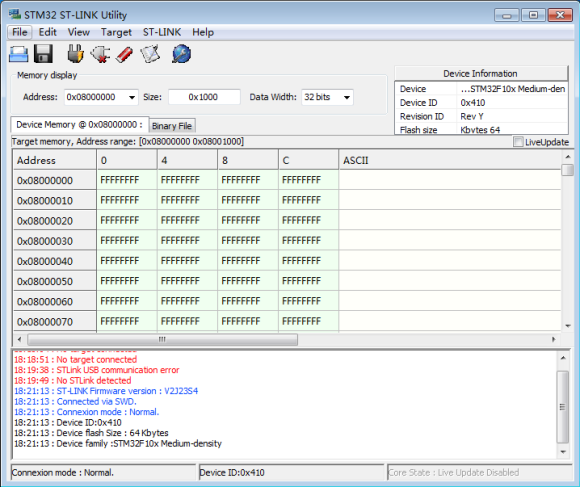Click the Device Information header

(481, 74)
